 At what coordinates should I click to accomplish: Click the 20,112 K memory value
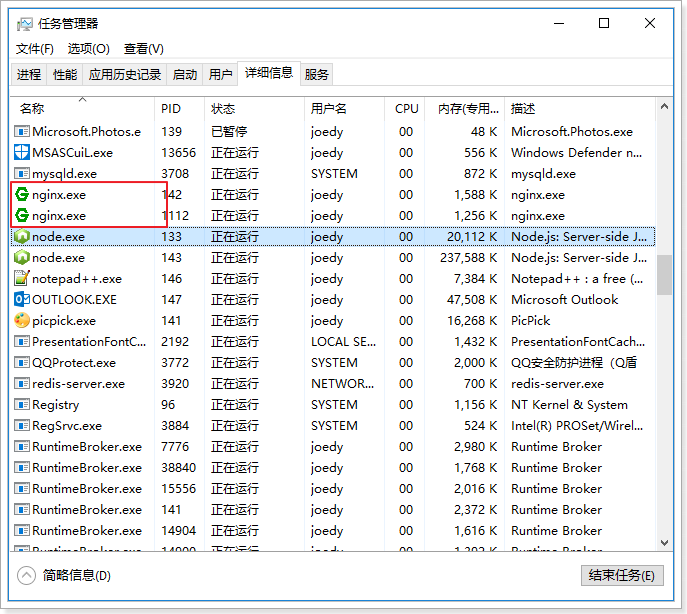click(x=472, y=237)
